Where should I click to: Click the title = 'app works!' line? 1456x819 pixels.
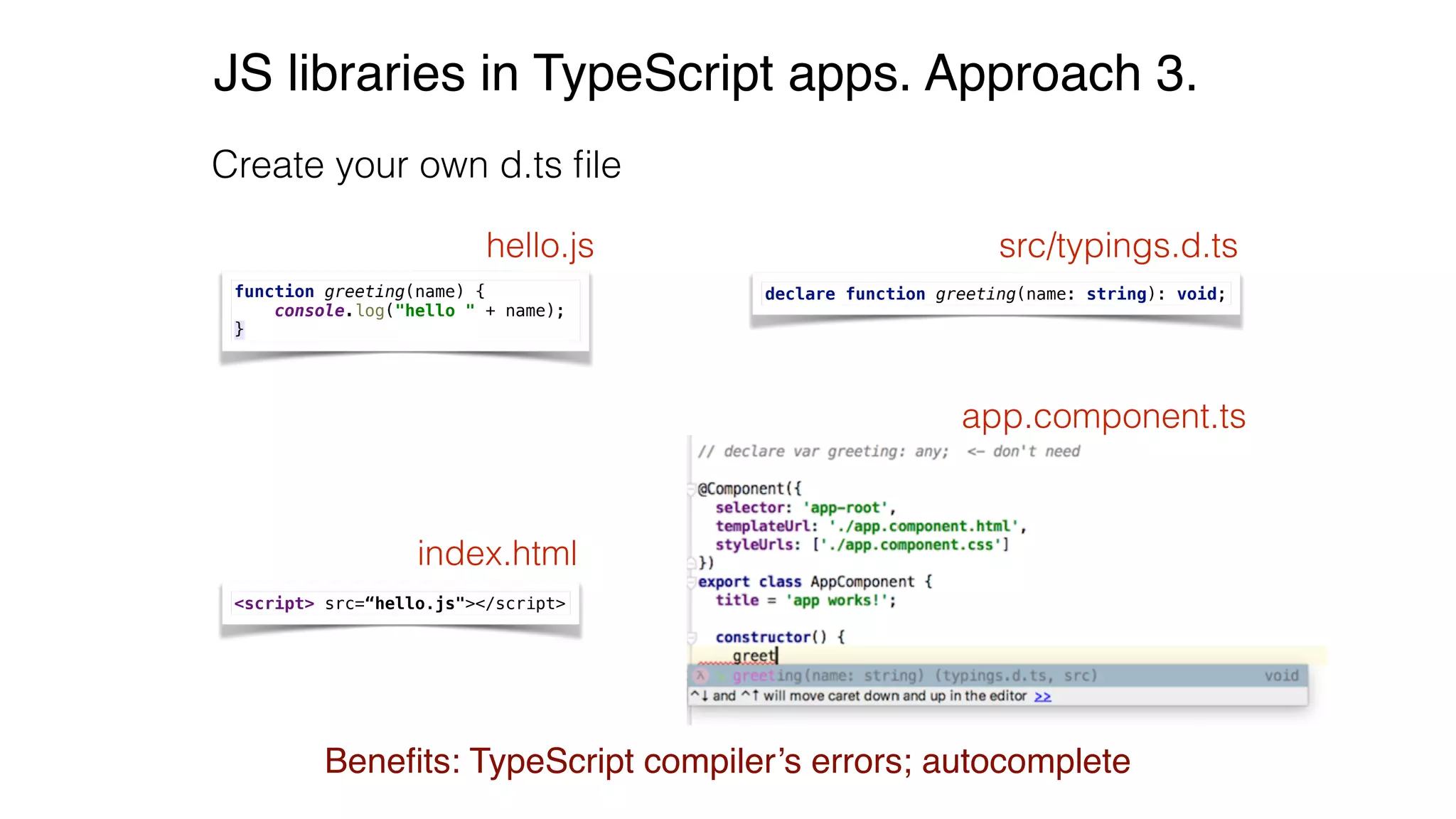[805, 601]
